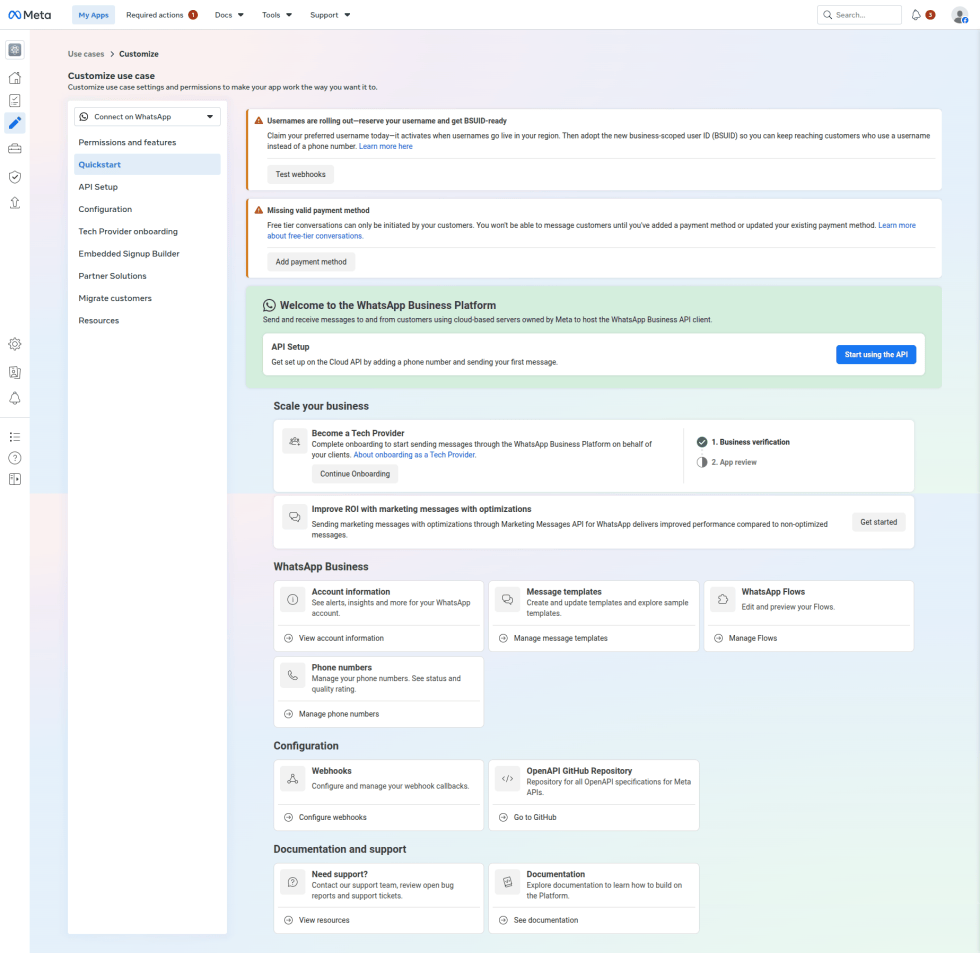Open the user profile avatar
980x953 pixels.
pyautogui.click(x=960, y=15)
